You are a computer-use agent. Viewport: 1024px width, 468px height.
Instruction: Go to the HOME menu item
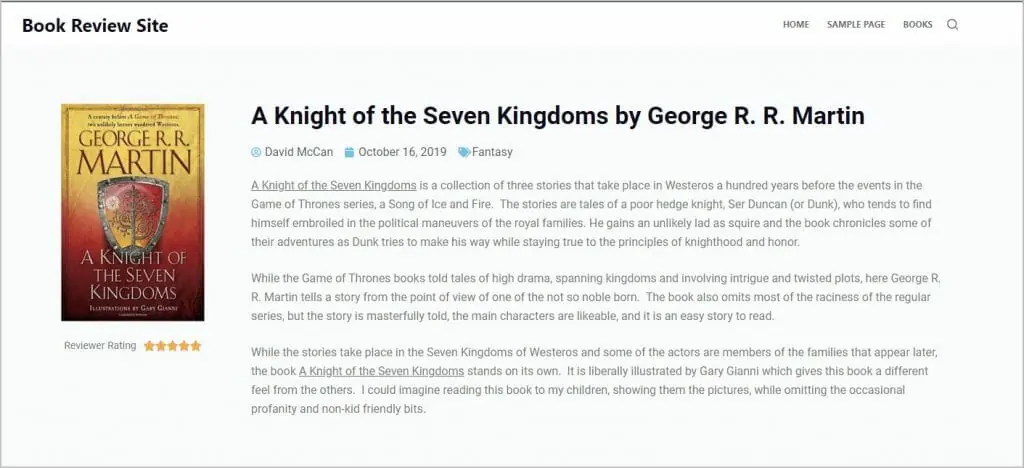796,25
